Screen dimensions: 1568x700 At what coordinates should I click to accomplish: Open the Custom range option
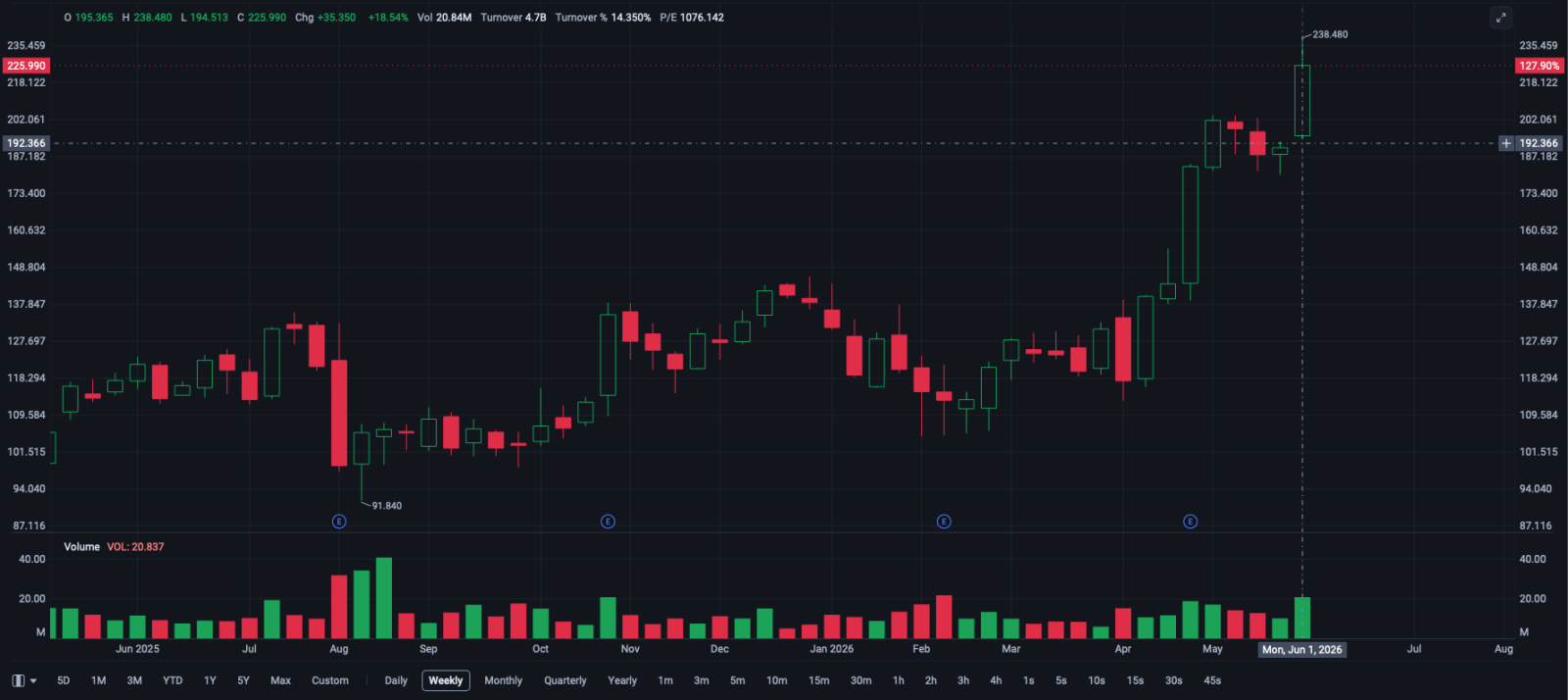[330, 680]
